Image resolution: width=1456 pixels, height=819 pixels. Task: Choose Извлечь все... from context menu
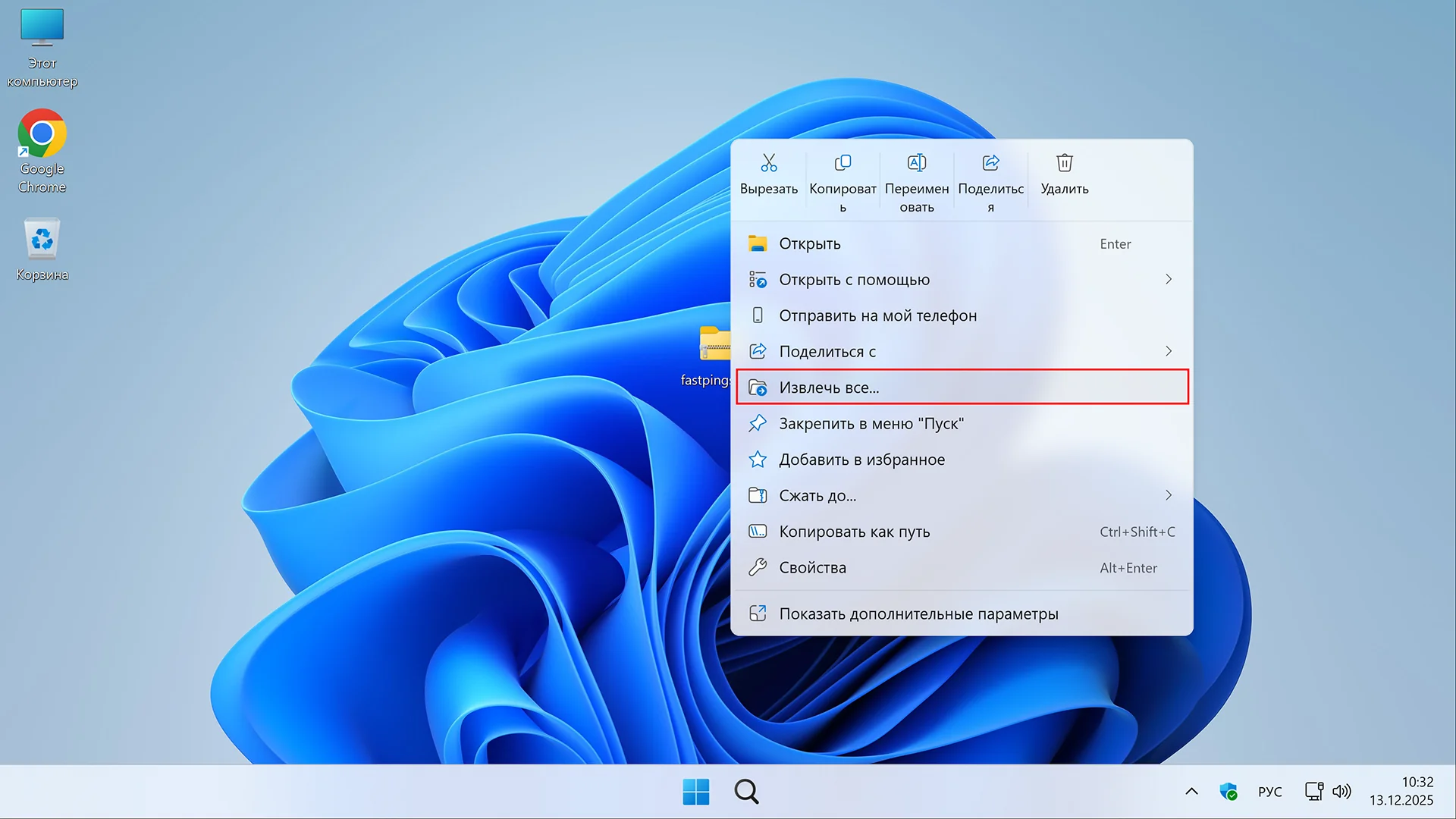[829, 388]
